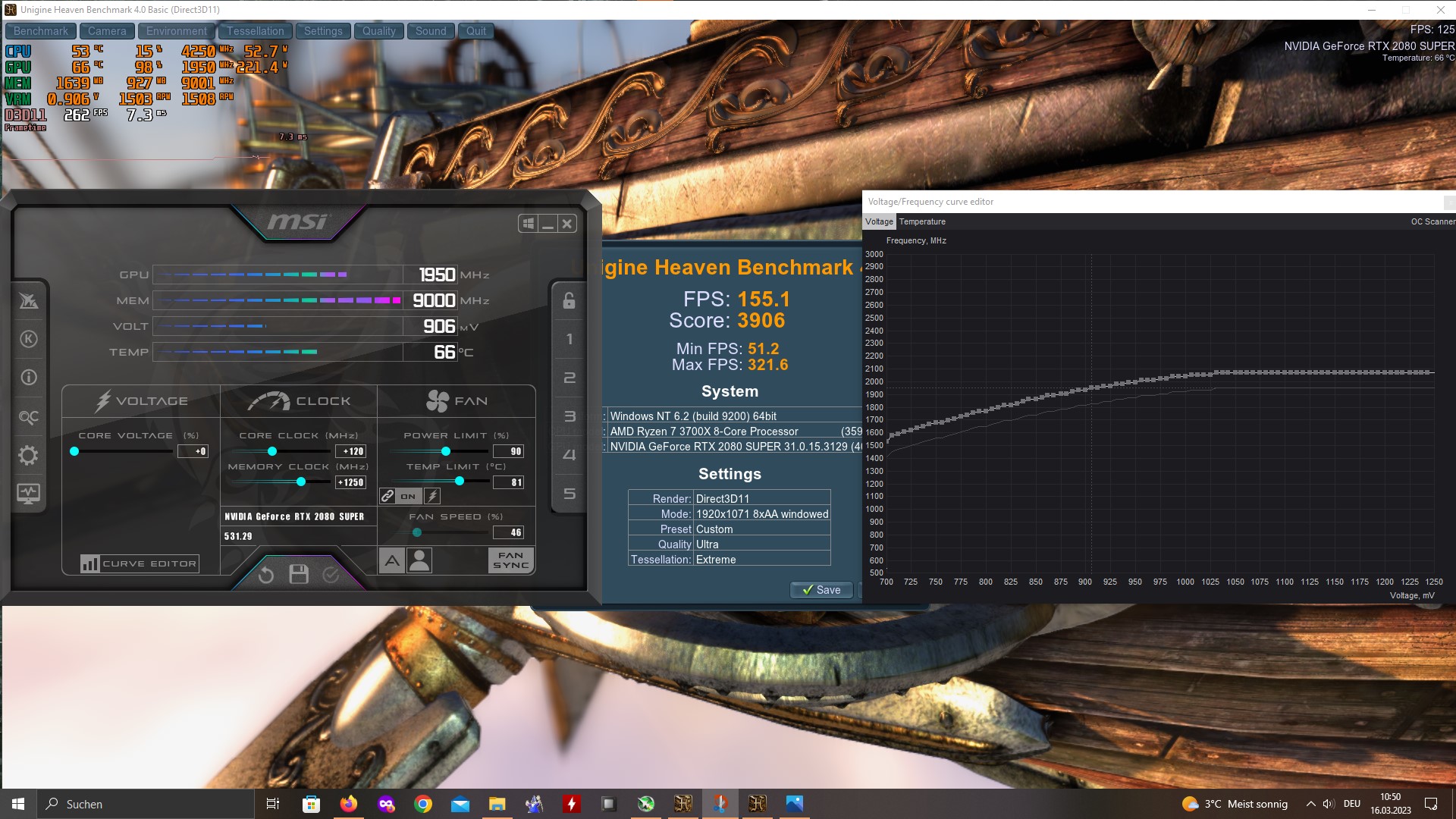Screen dimensions: 1456x819
Task: Open the Tessellation dropdown menu
Action: [x=256, y=31]
